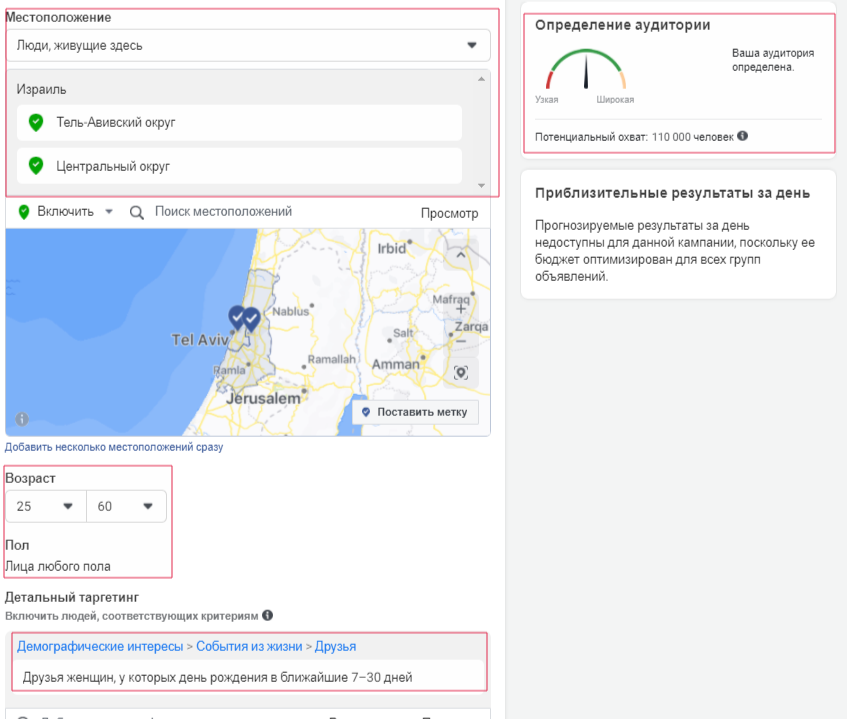Click the Поставить метку button
Viewport: 847px width, 719px height.
click(x=415, y=412)
